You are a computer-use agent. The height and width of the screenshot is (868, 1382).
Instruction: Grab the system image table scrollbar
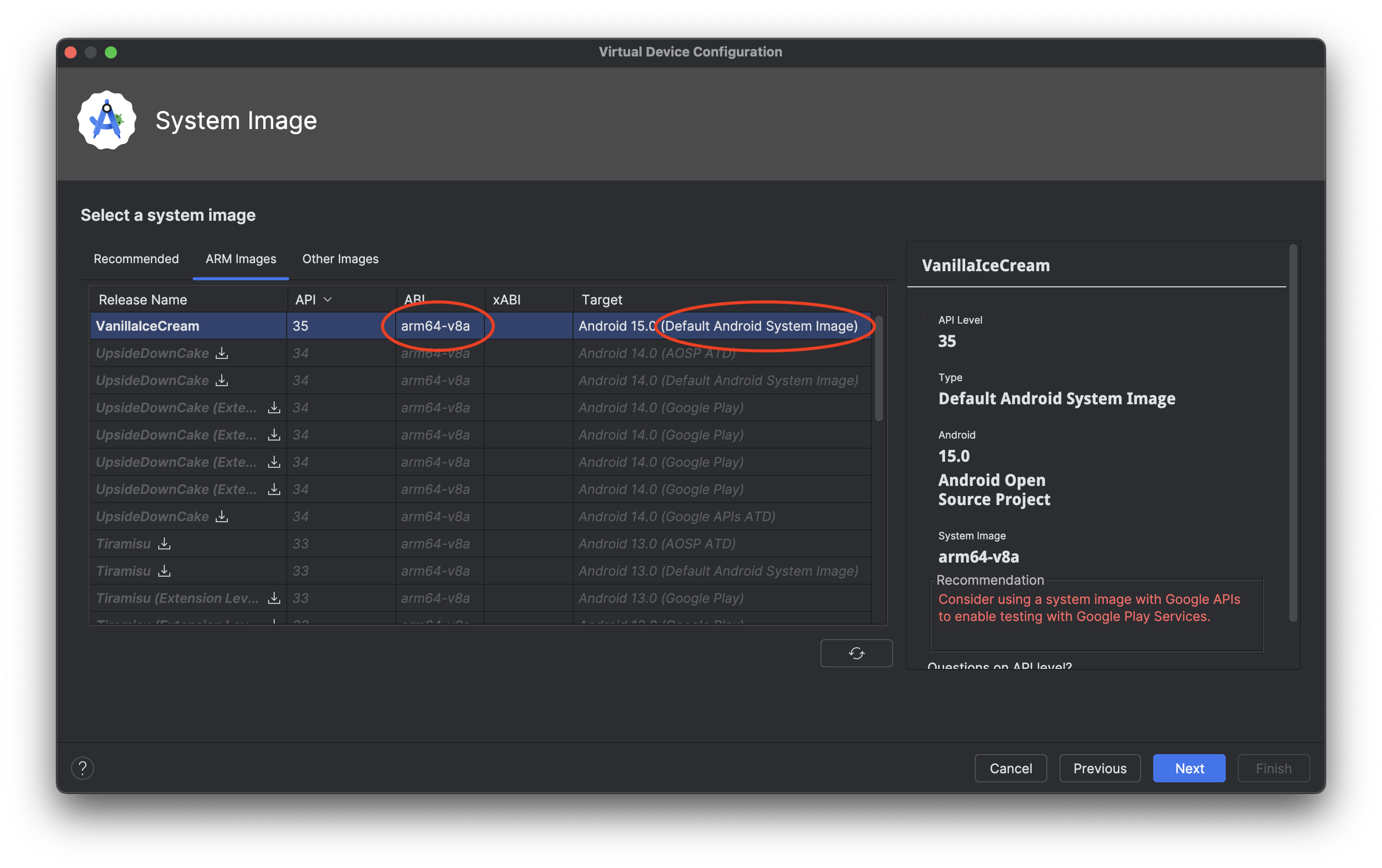pyautogui.click(x=878, y=368)
